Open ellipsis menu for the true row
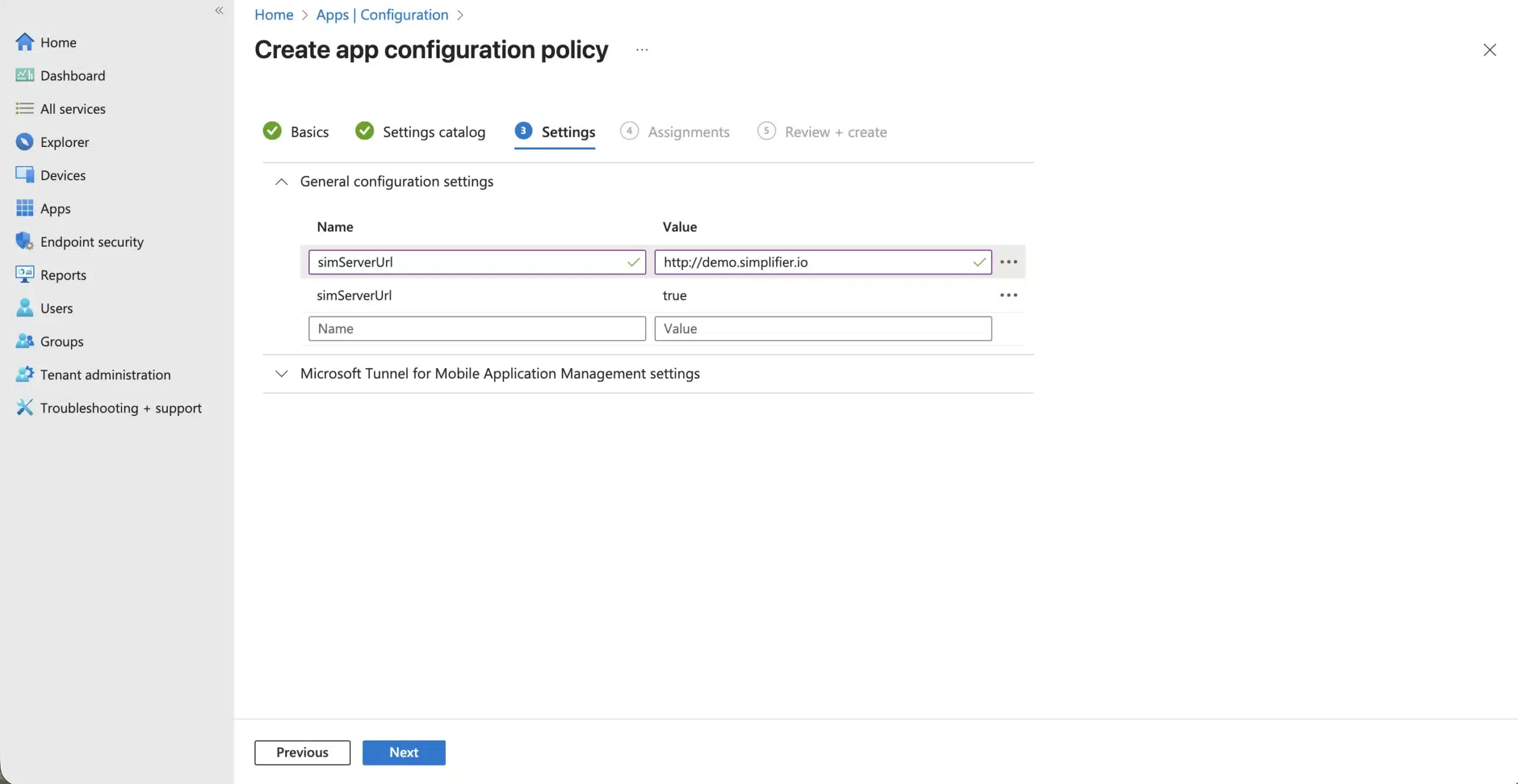This screenshot has width=1518, height=784. pyautogui.click(x=1008, y=295)
